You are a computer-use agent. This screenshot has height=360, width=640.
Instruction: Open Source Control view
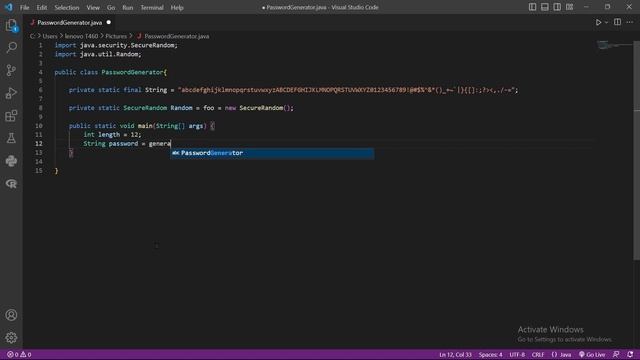point(11,70)
